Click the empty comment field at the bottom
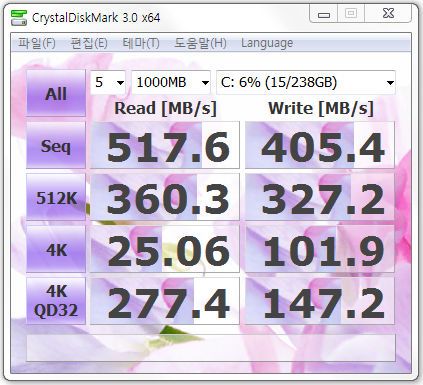 click(211, 348)
